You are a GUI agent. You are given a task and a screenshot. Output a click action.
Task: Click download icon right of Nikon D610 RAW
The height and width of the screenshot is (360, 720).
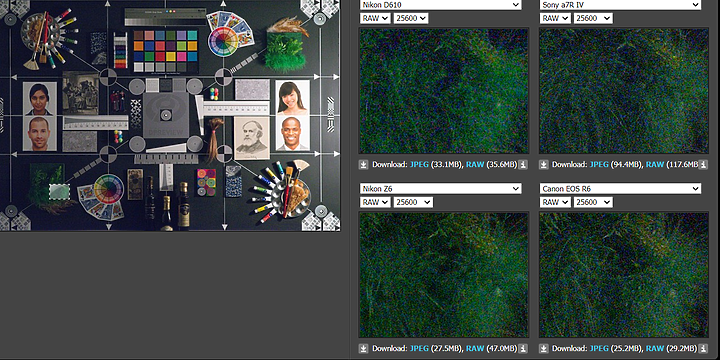click(x=523, y=164)
